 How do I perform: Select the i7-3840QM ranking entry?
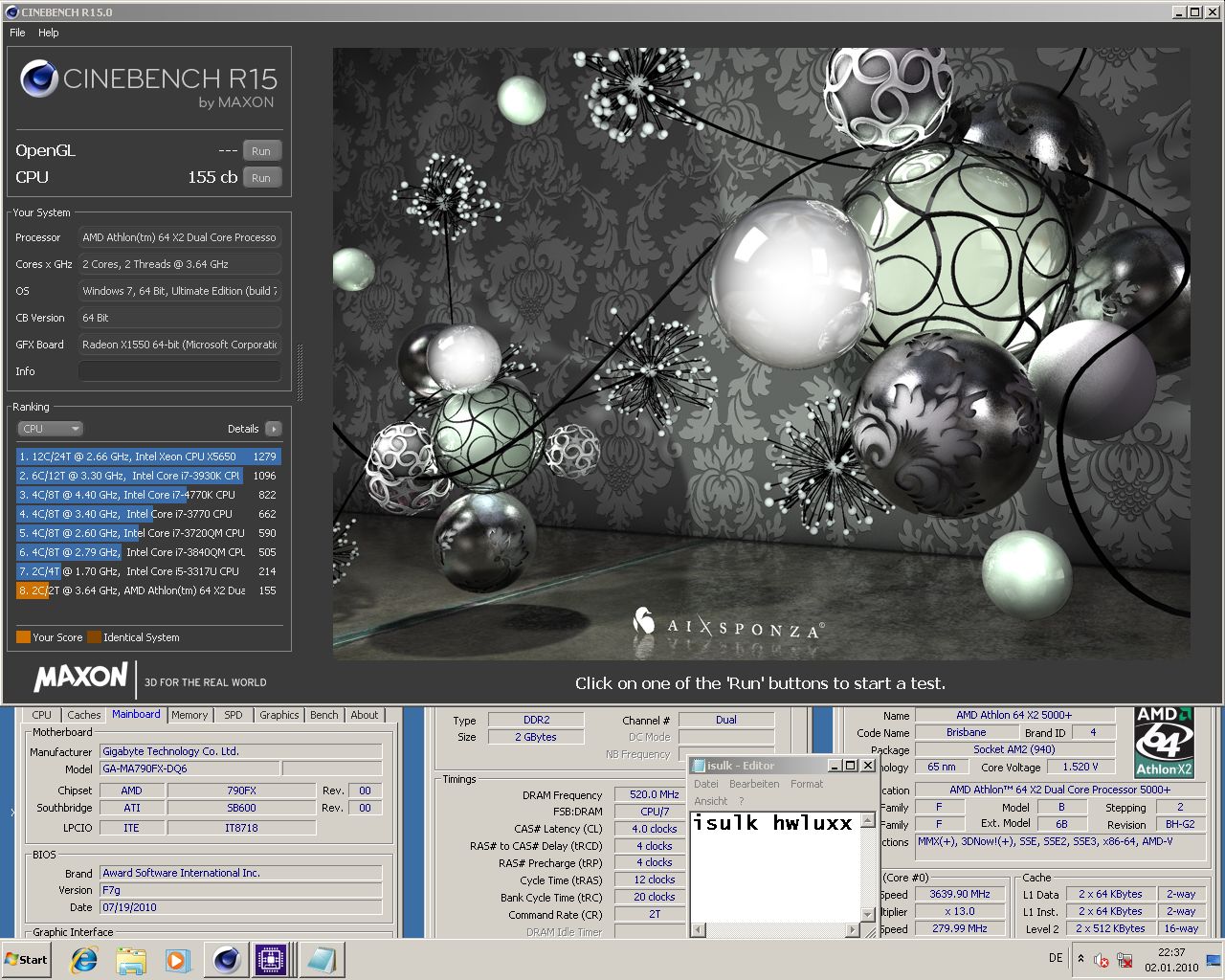148,552
